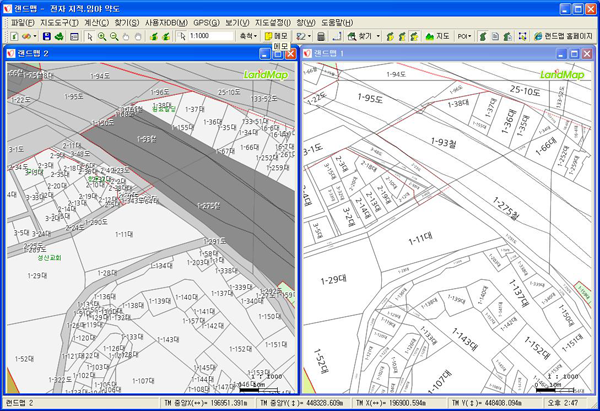Click the middle yellow-green map icon

(x=402, y=36)
